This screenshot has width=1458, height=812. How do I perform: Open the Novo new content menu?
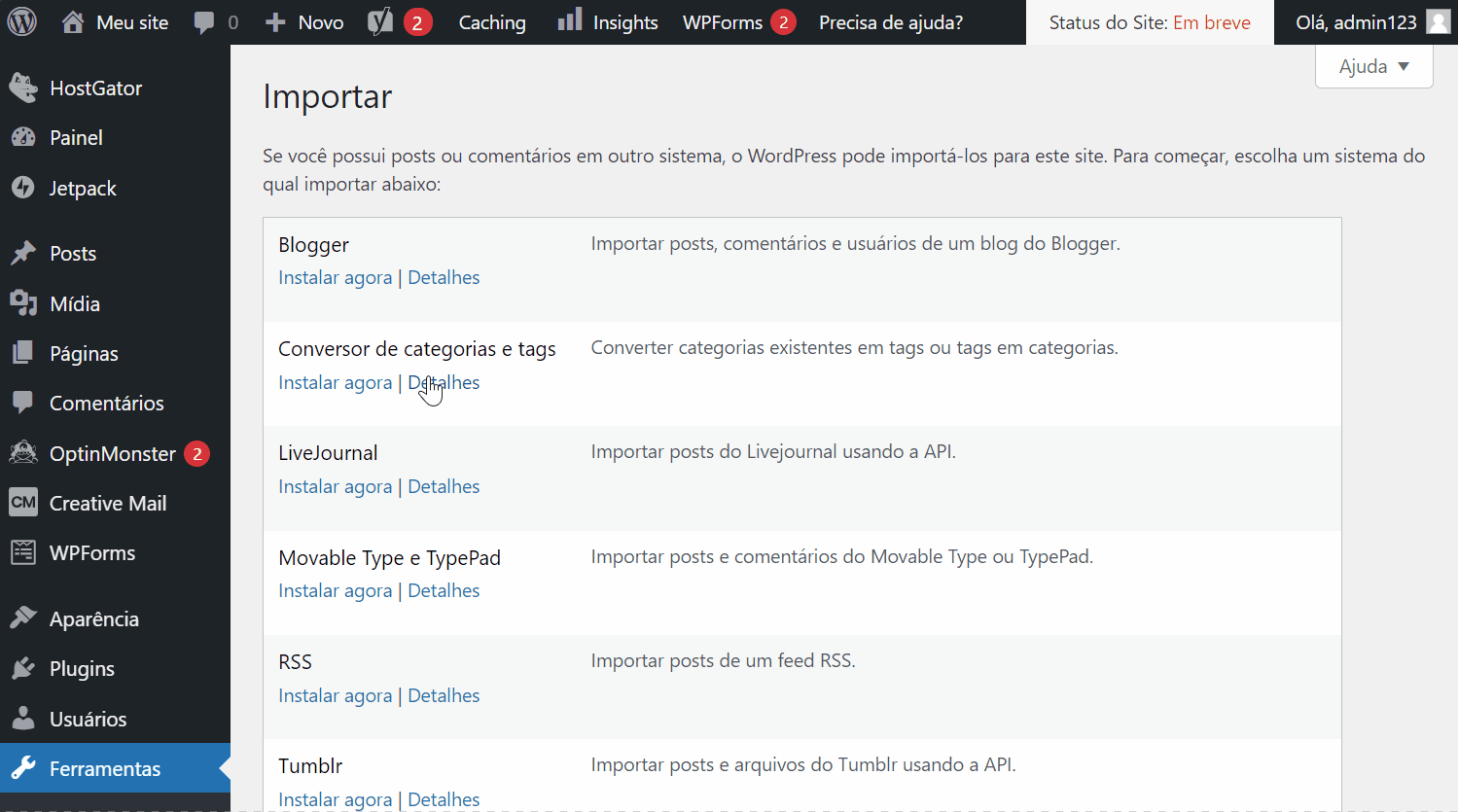click(x=321, y=22)
